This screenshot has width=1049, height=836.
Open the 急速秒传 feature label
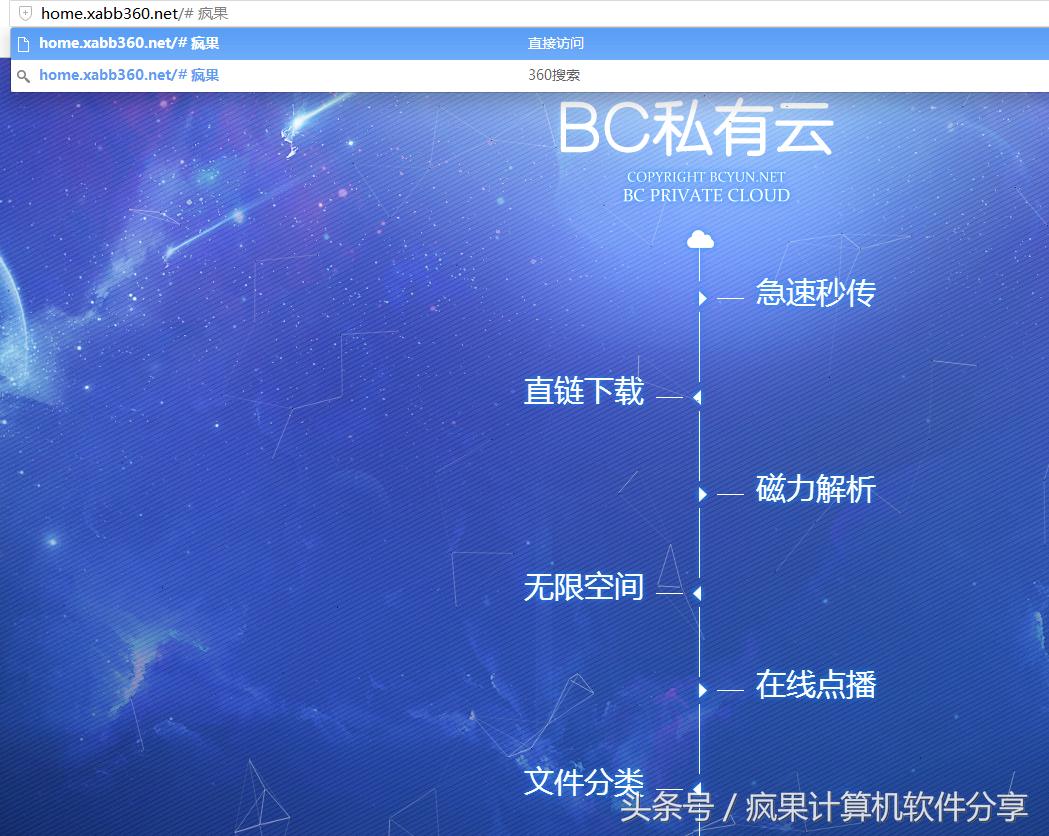coord(816,292)
